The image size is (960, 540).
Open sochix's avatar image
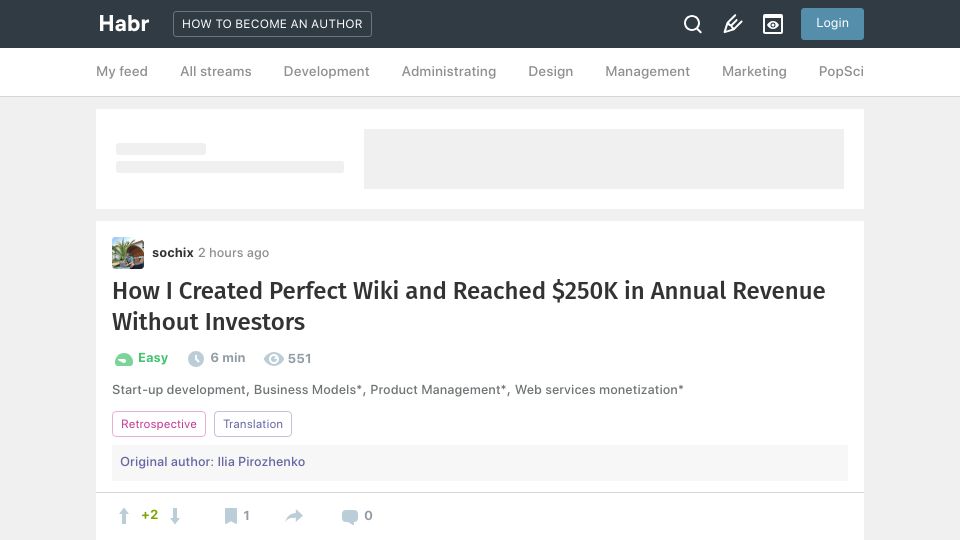click(128, 253)
